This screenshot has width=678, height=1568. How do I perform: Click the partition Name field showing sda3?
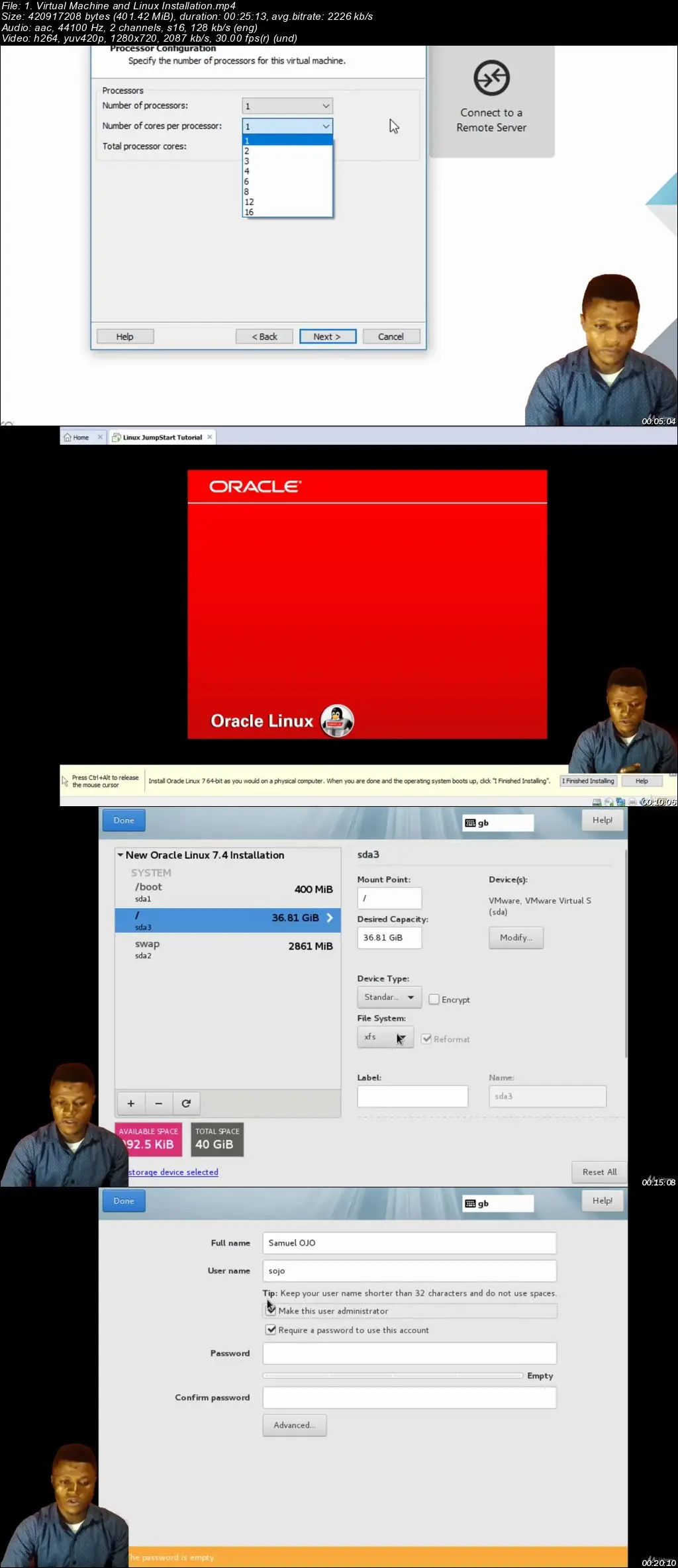pyautogui.click(x=548, y=1096)
